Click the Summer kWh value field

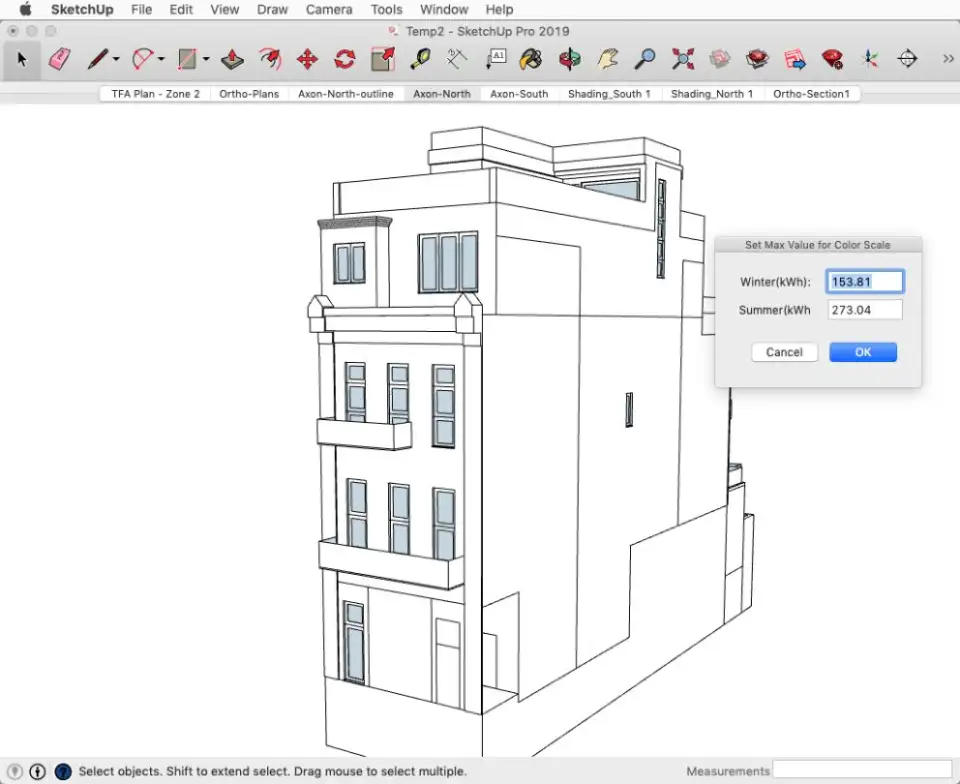click(x=865, y=310)
